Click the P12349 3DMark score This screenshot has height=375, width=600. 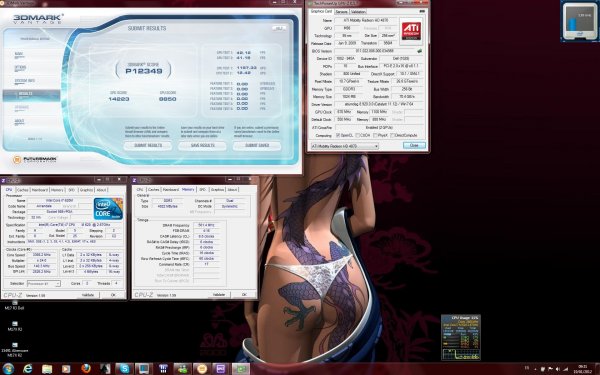click(144, 71)
